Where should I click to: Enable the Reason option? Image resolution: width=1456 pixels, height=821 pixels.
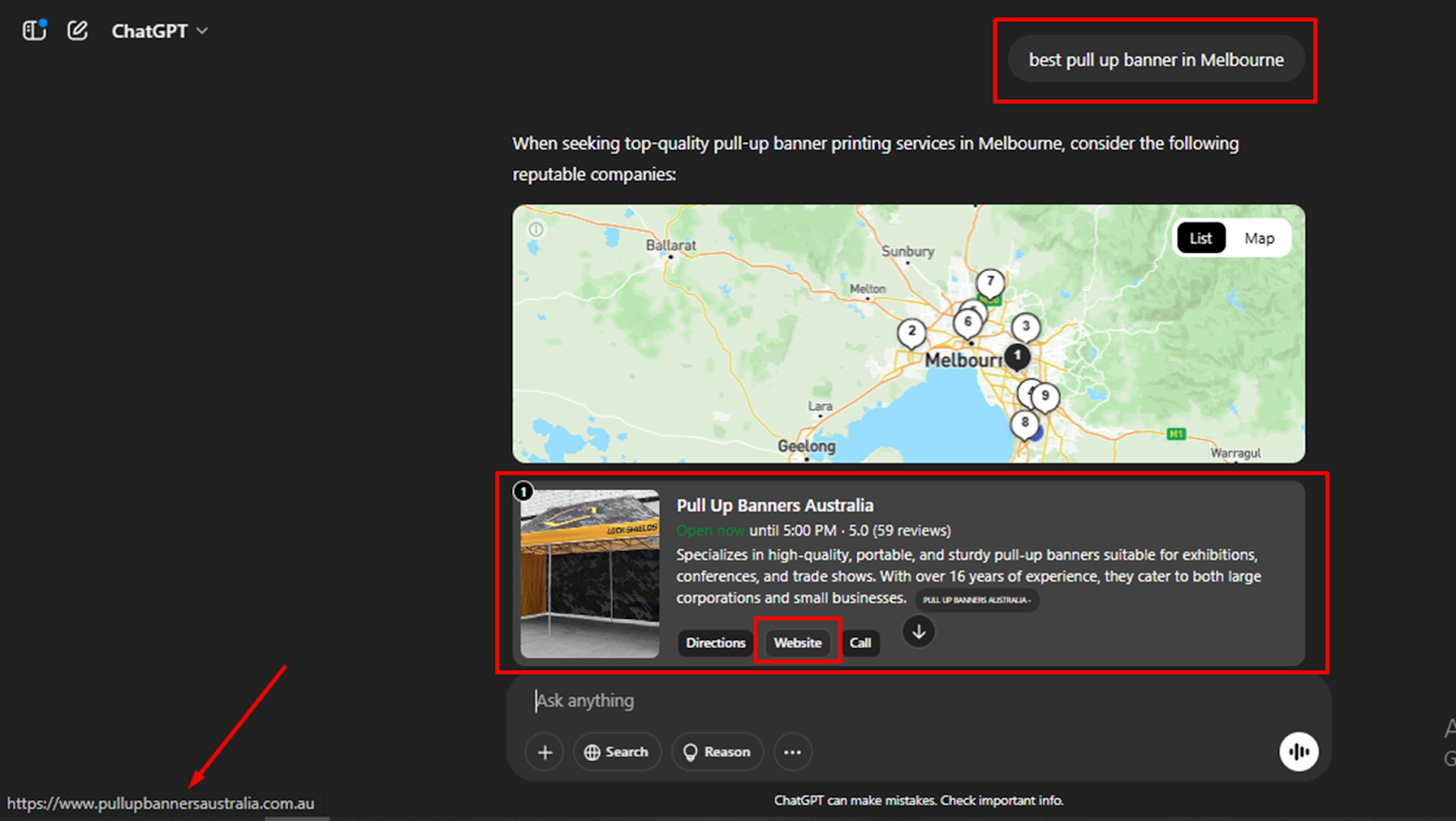point(717,752)
